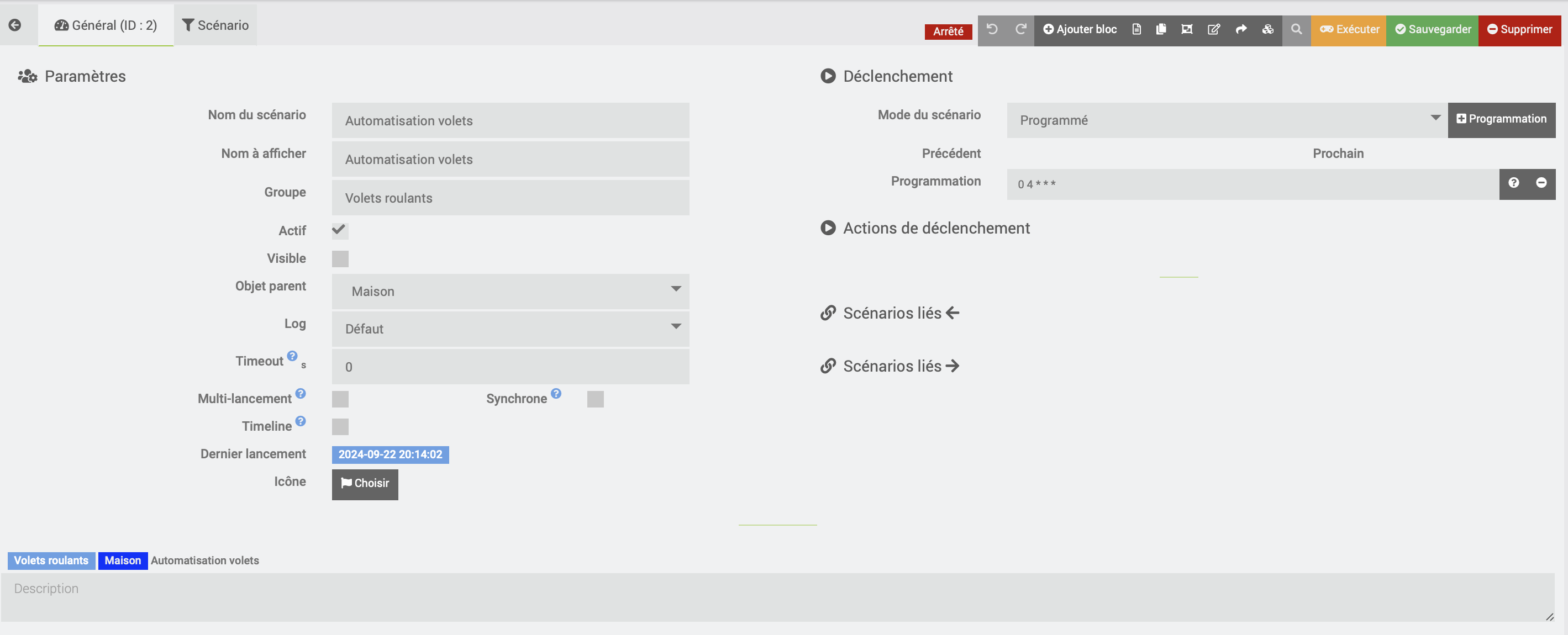This screenshot has width=1568, height=635.
Task: Click the back arrow icon
Action: point(15,25)
